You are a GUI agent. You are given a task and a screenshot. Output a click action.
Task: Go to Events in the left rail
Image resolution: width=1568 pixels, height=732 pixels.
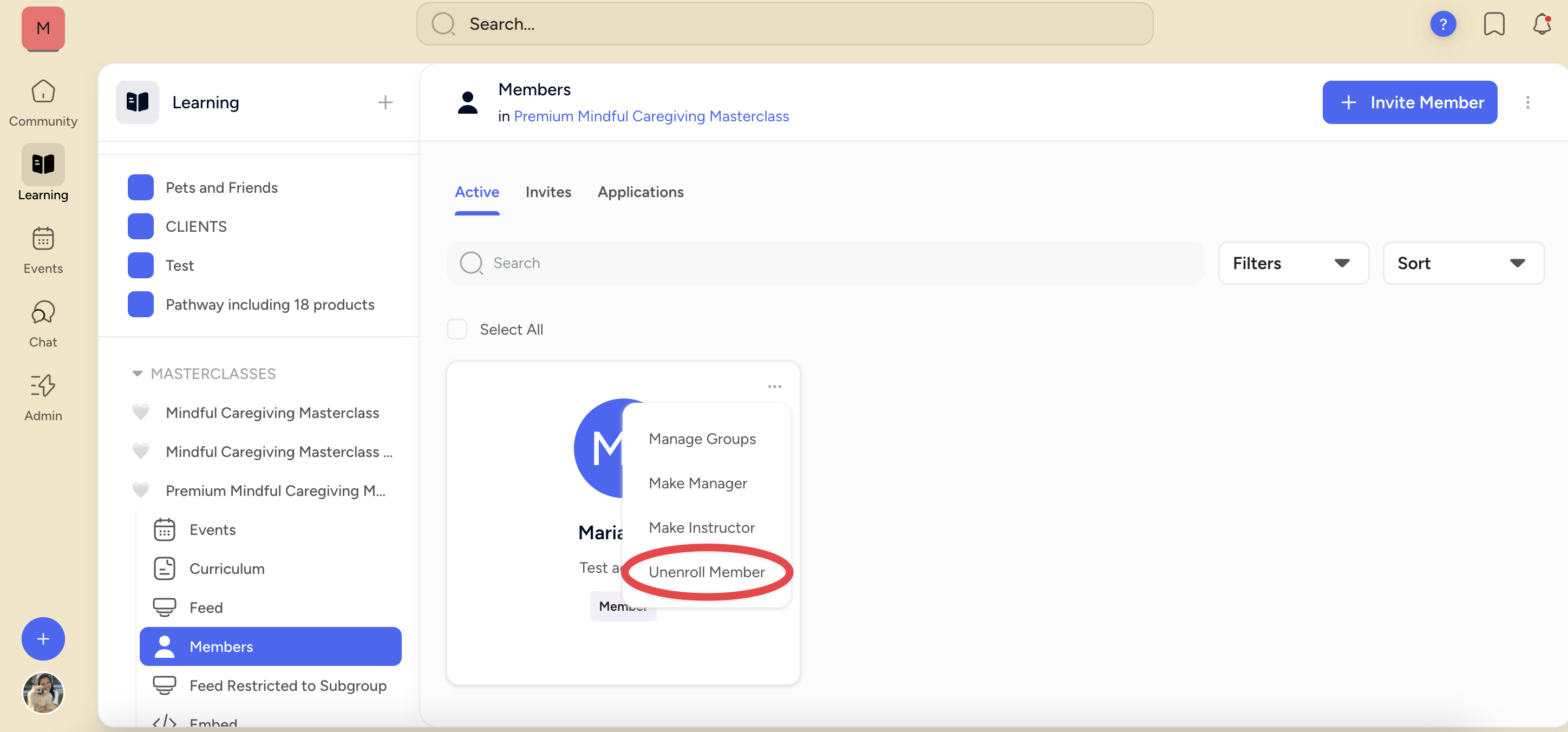[x=43, y=251]
